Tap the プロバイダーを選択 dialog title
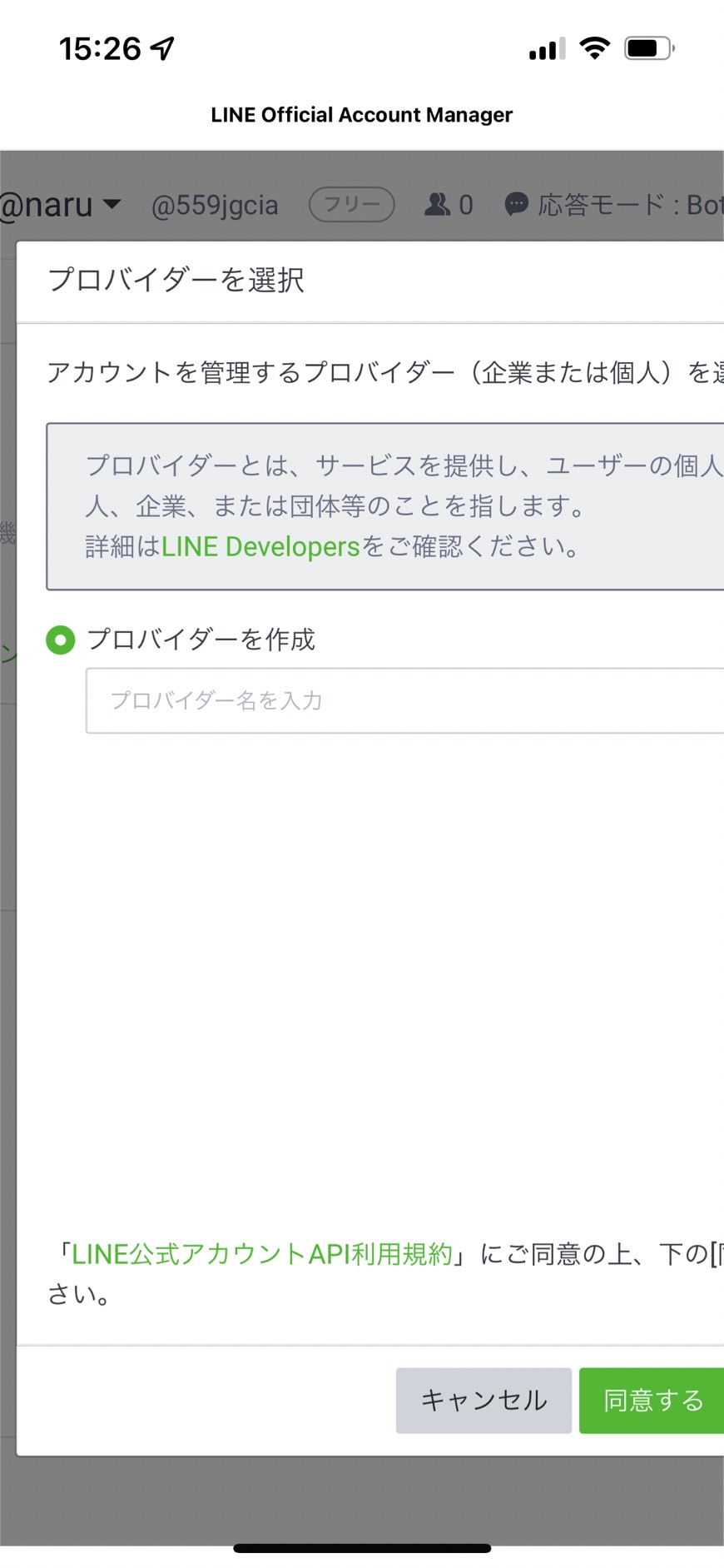The image size is (724, 1568). (x=176, y=280)
